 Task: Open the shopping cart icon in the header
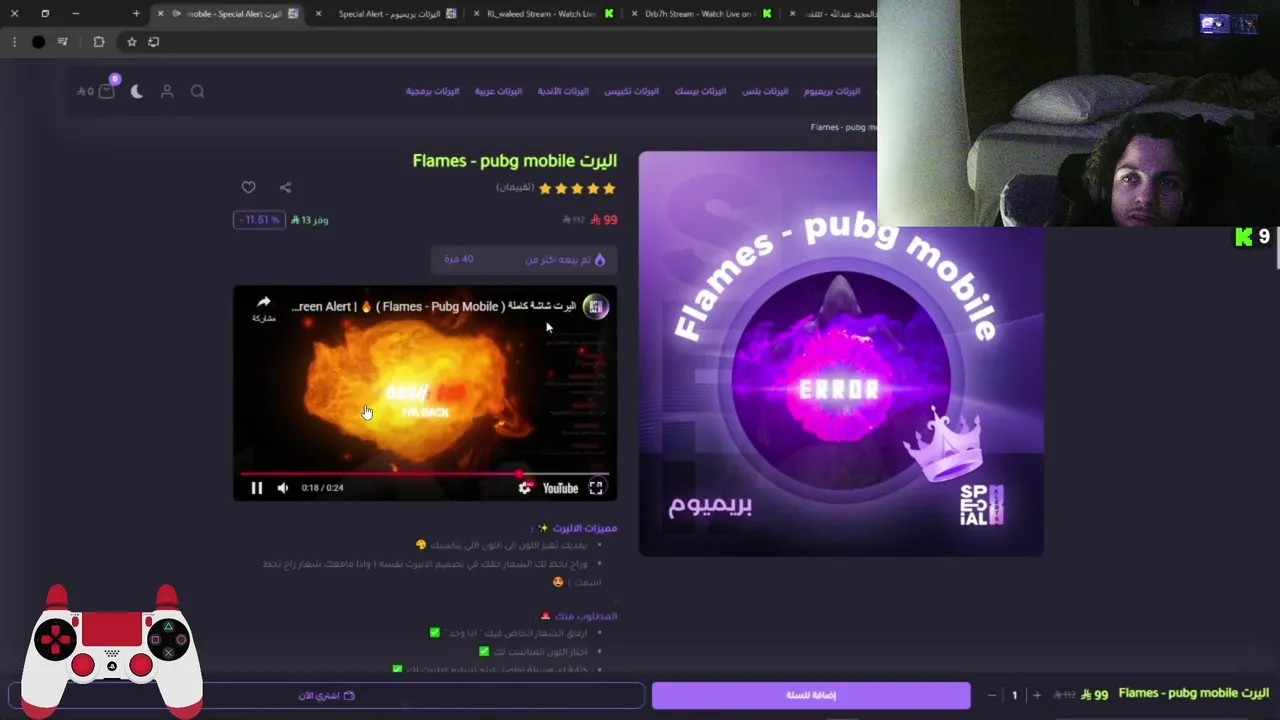(106, 90)
